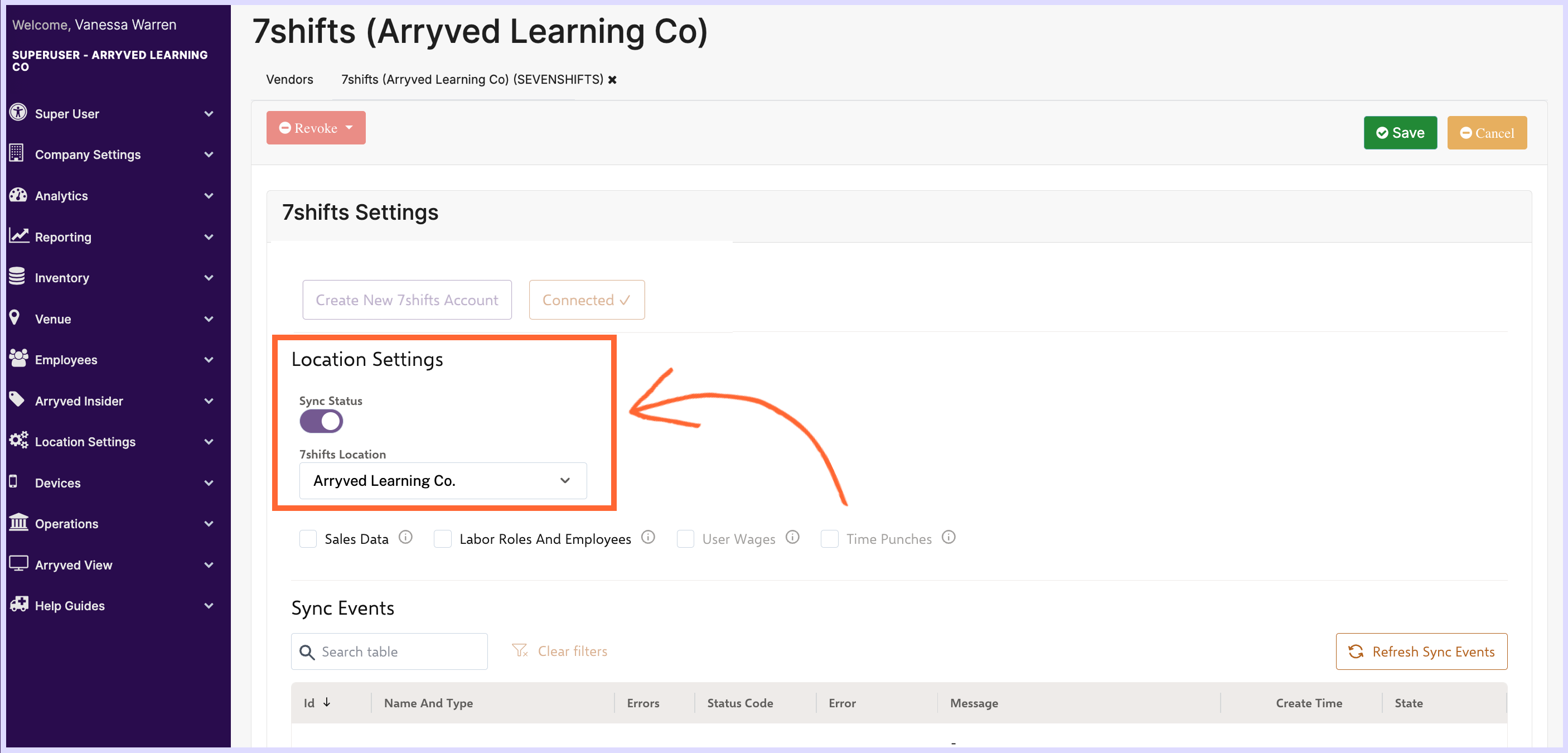This screenshot has width=1568, height=753.
Task: Click the Message column header
Action: coord(974,703)
